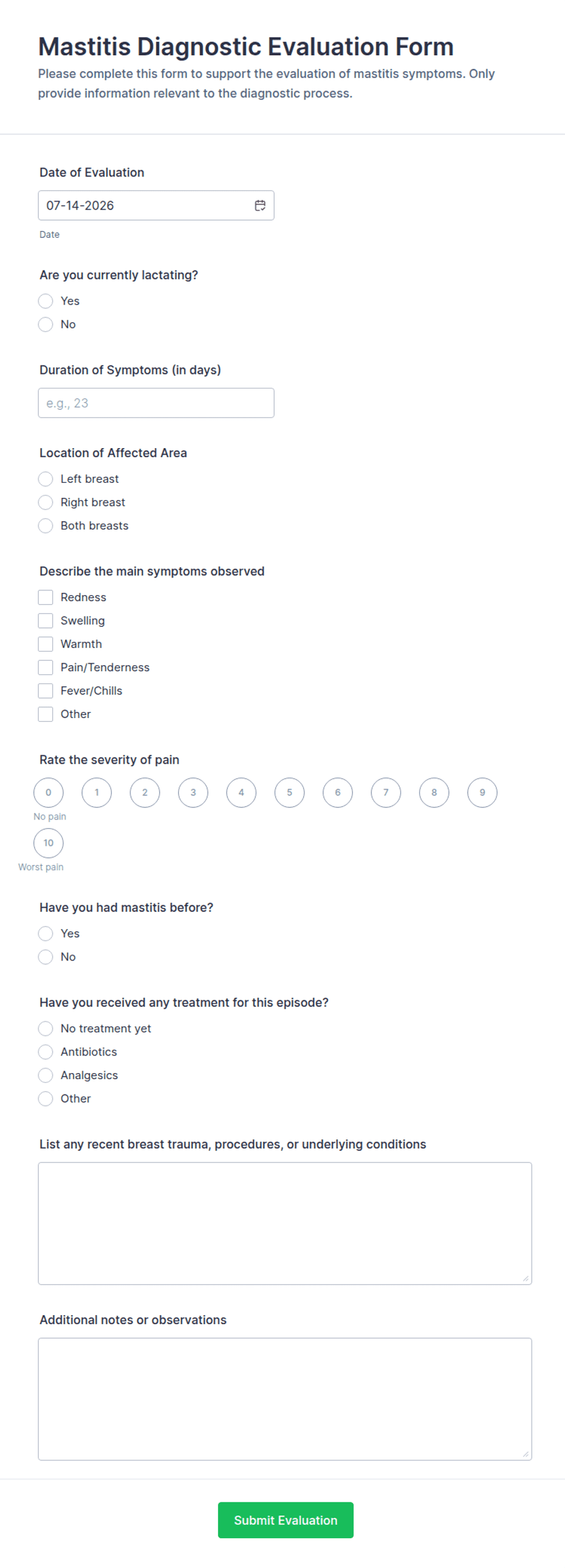
Task: Check the Redness symptom checkbox
Action: pos(46,598)
